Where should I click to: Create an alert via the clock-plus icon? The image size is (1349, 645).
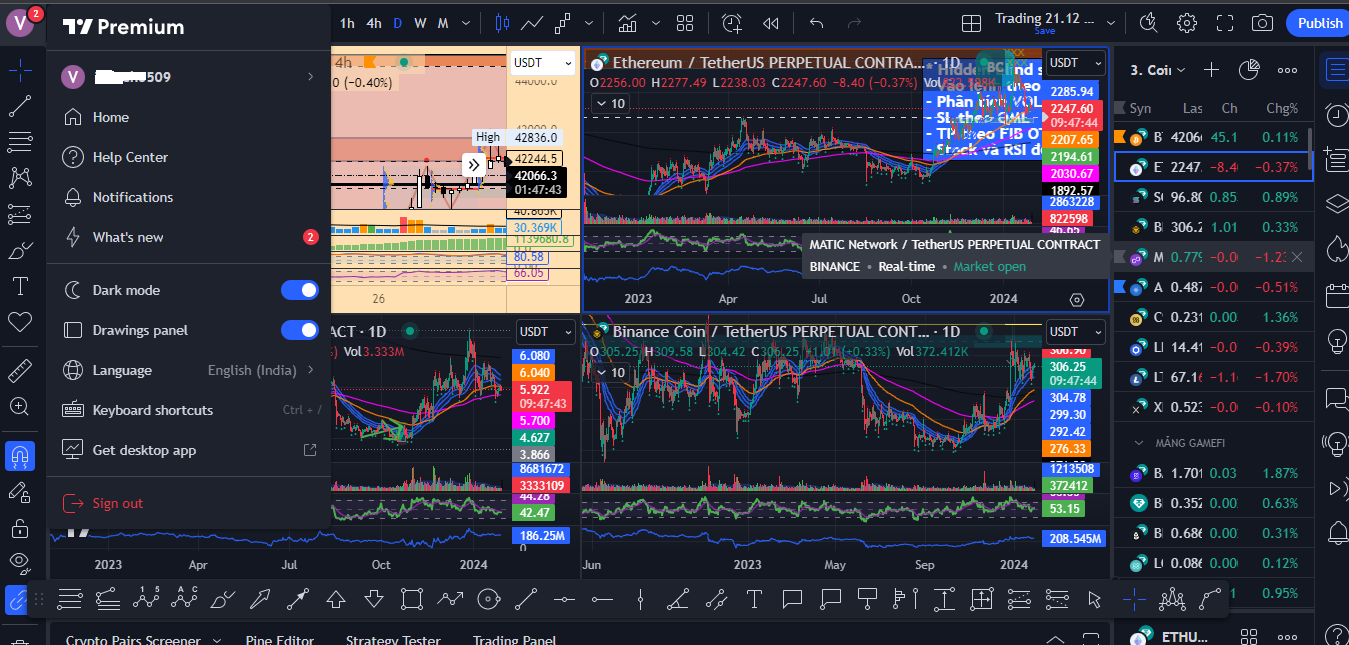[x=731, y=23]
